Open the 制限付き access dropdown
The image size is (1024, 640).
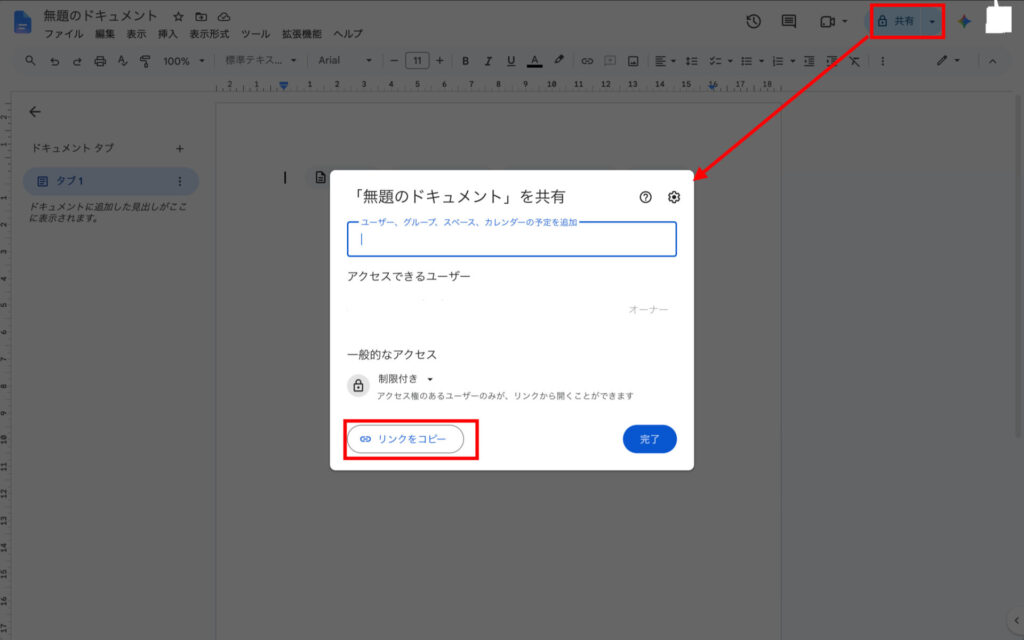point(406,379)
